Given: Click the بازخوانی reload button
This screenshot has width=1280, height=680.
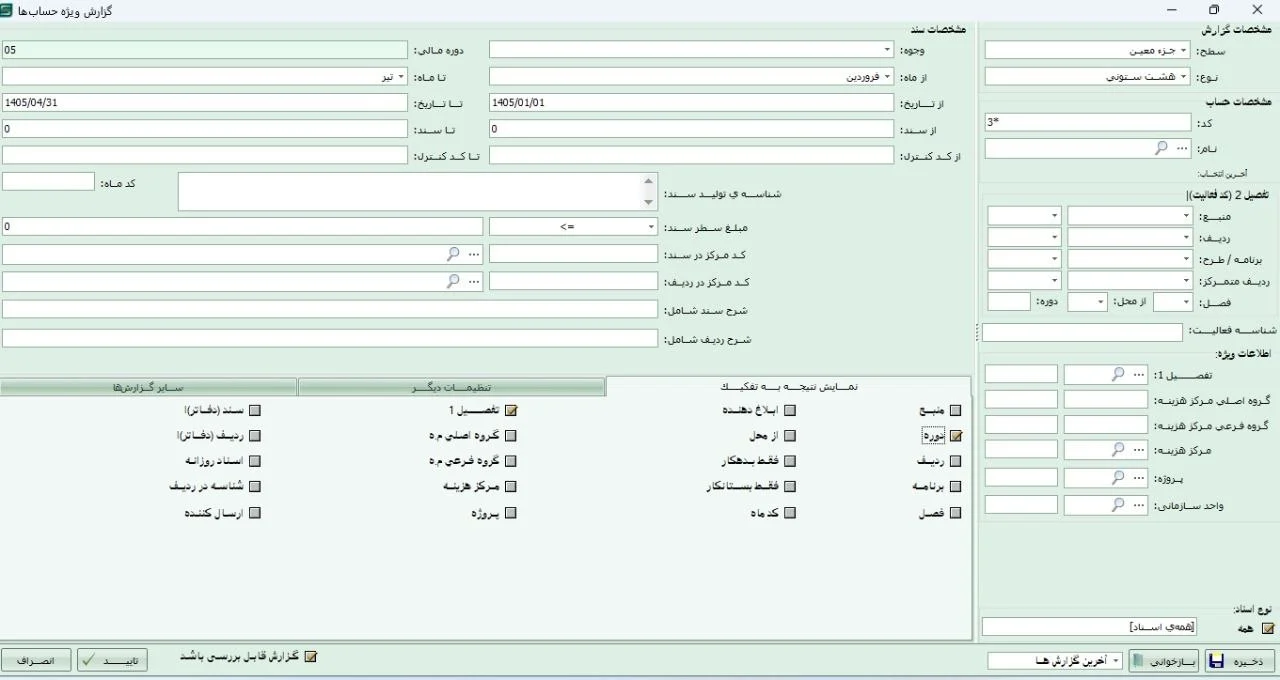Looking at the screenshot, I should coord(1164,660).
